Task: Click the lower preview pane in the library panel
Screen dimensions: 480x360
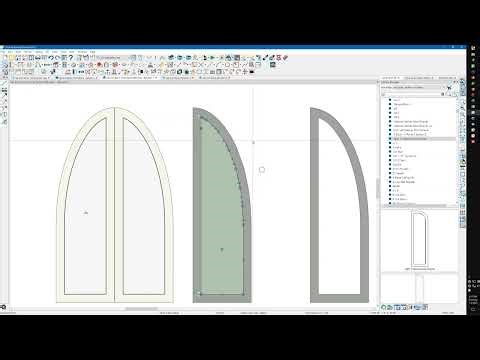Action: tap(419, 288)
